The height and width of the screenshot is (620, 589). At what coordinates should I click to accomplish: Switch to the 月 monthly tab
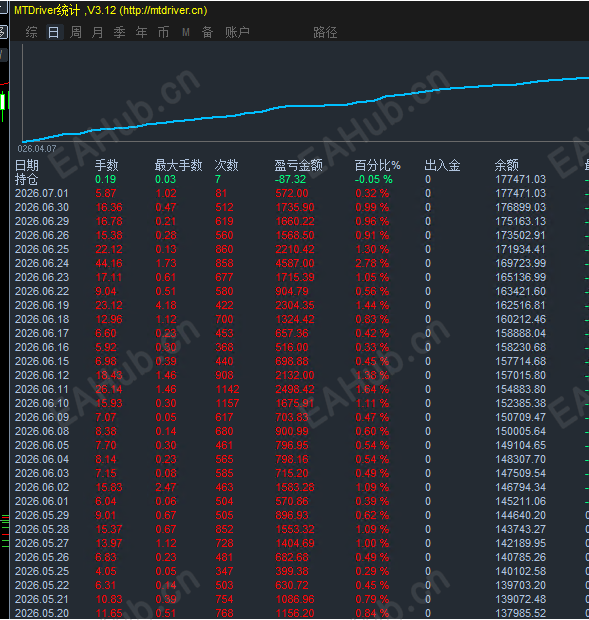click(97, 32)
